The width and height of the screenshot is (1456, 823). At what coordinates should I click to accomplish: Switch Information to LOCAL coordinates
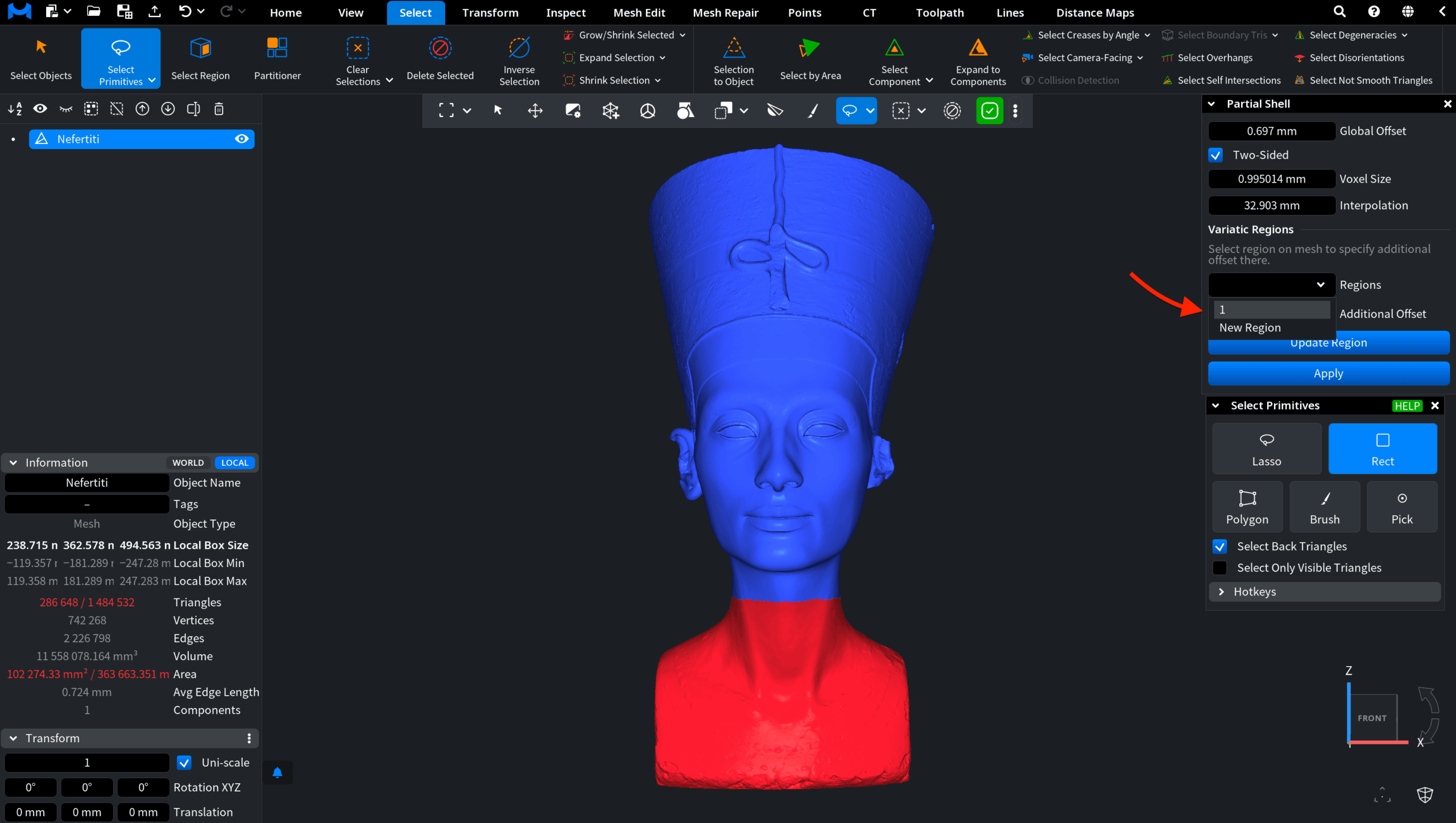pos(235,462)
